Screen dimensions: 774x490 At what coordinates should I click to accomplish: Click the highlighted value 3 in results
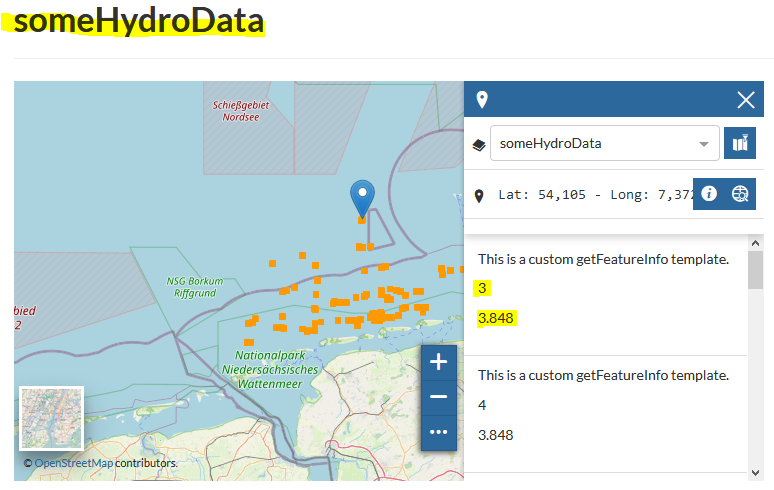click(x=482, y=288)
